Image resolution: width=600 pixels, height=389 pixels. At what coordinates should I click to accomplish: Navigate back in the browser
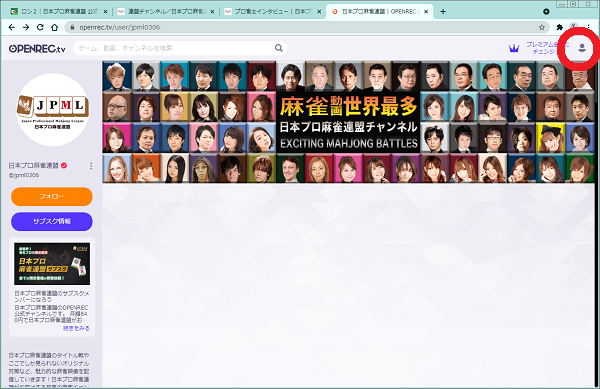(x=11, y=27)
